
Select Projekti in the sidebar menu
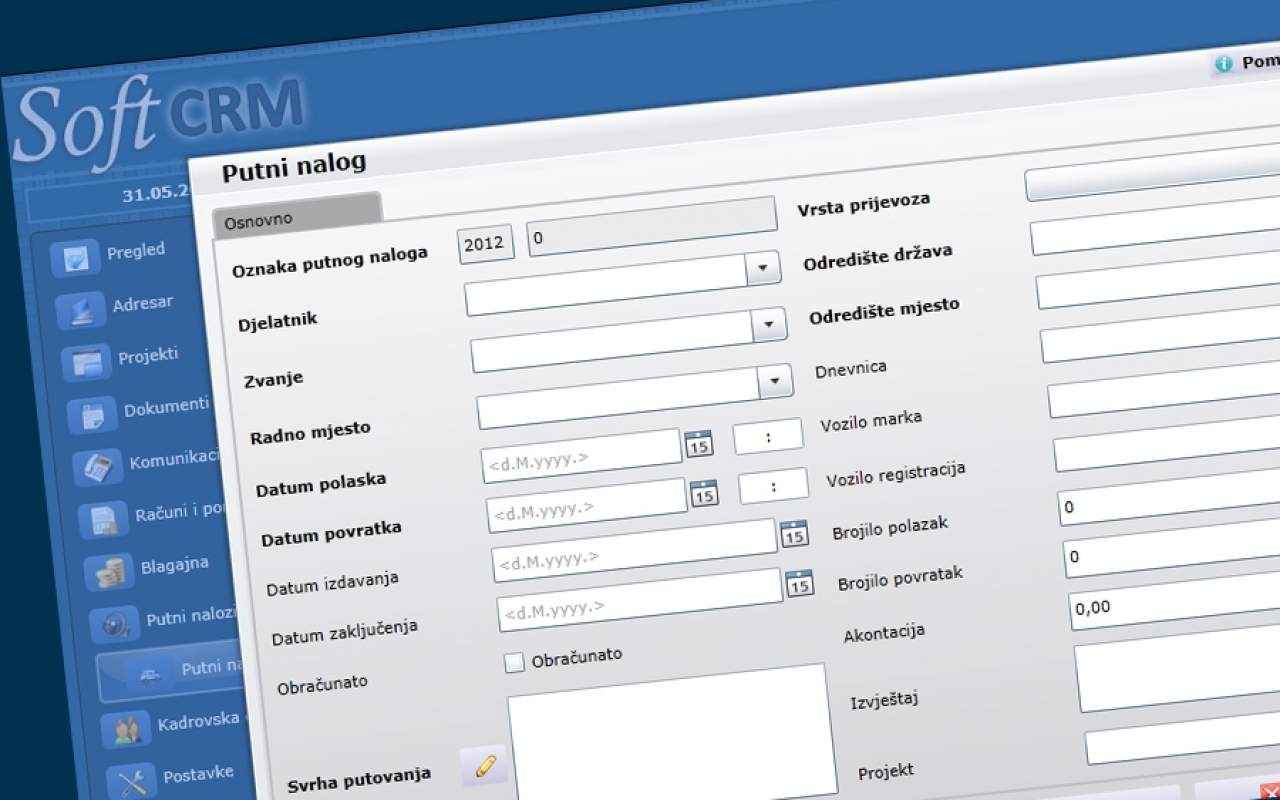[x=148, y=356]
